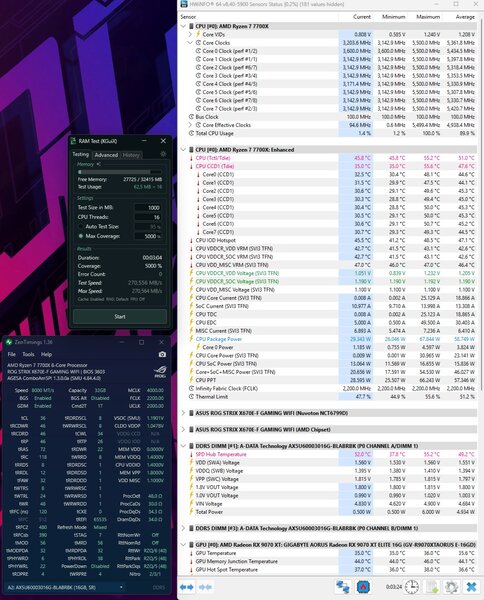Viewport: 484px width, 600px height.
Task: Open History tab in RAM Test
Action: (131, 155)
